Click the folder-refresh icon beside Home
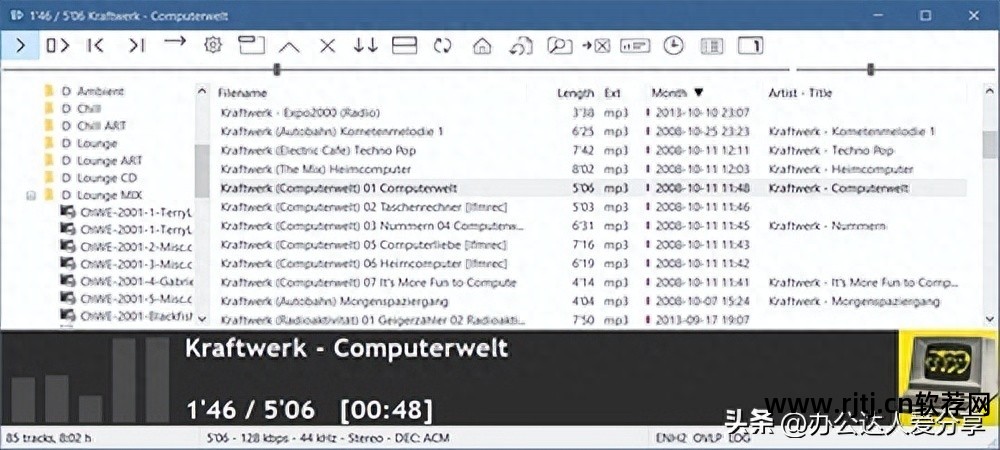Image resolution: width=1000 pixels, height=450 pixels. (x=520, y=45)
